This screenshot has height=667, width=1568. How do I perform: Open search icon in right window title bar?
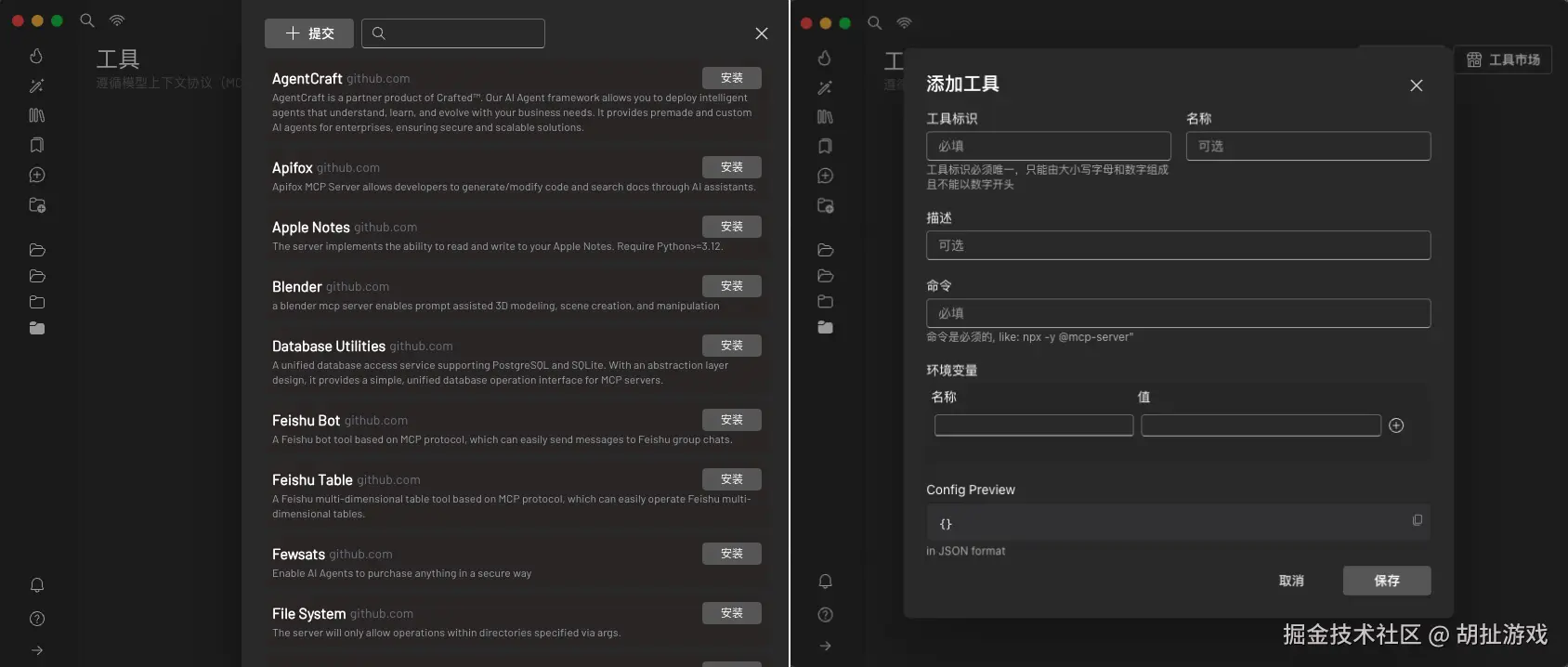[x=875, y=22]
